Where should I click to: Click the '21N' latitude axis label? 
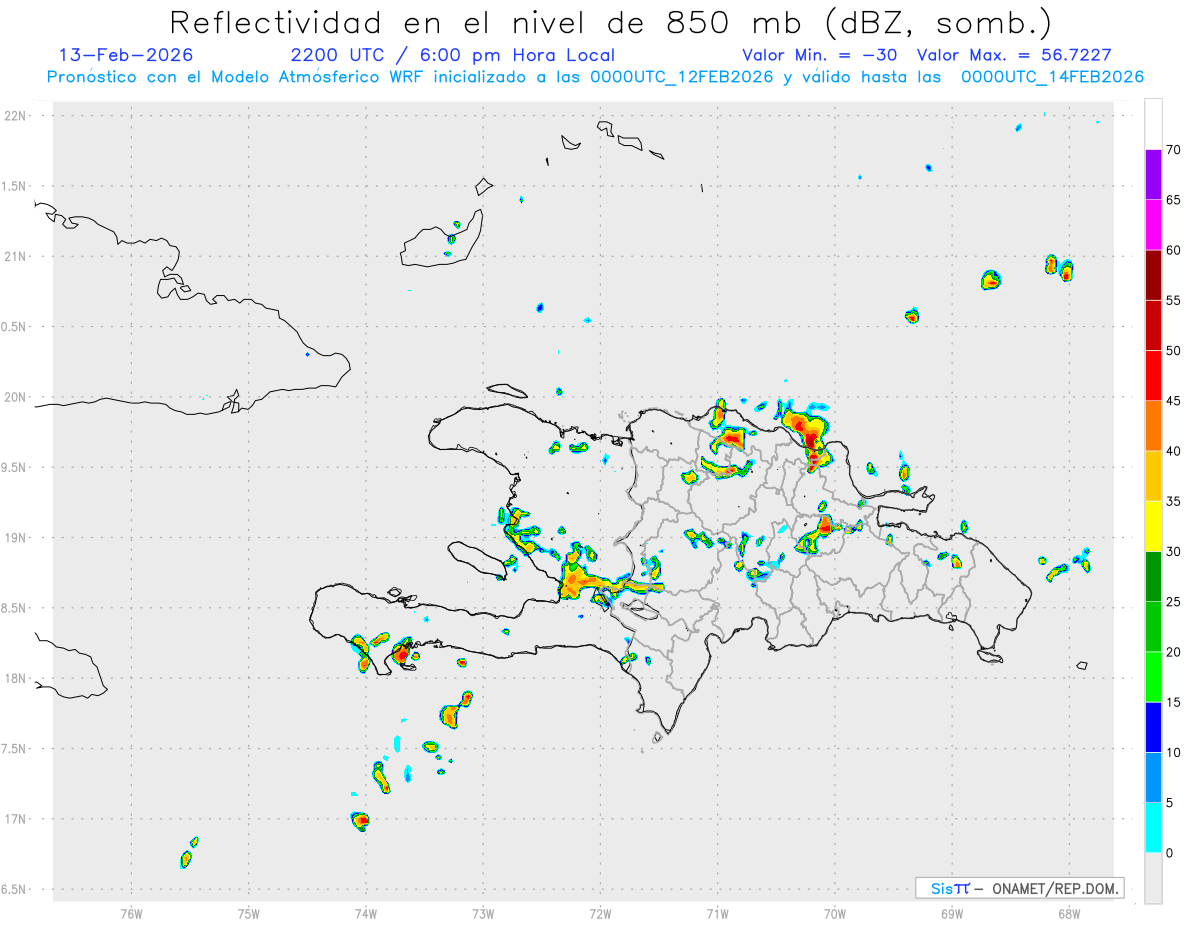(x=15, y=256)
